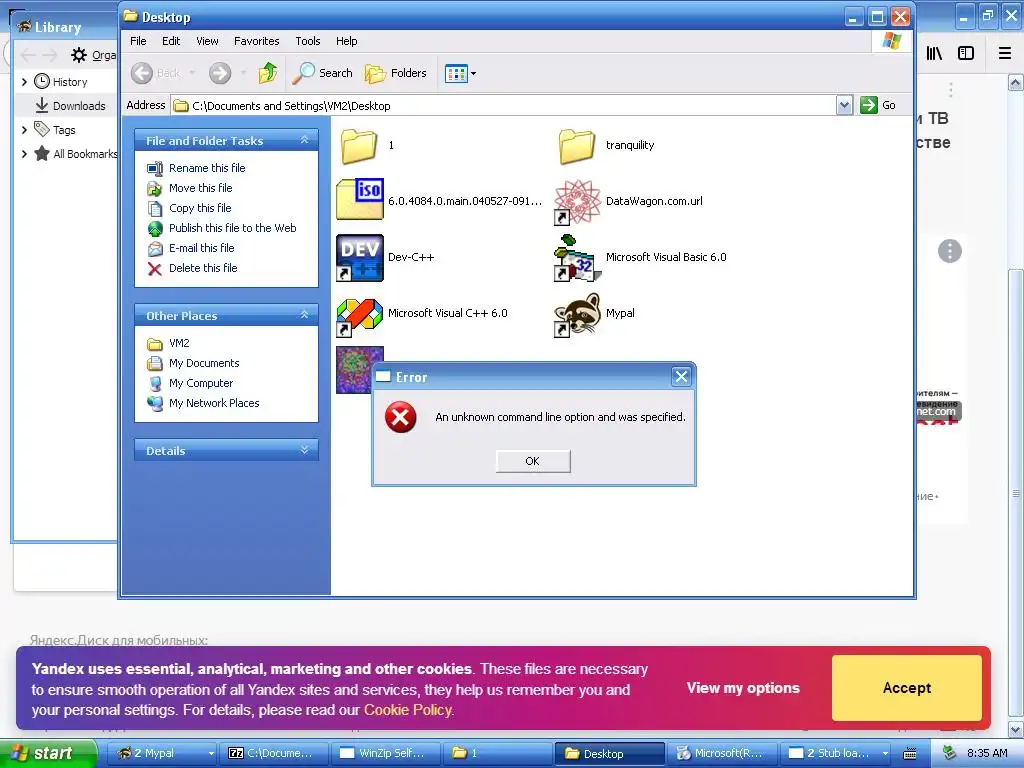1024x768 pixels.
Task: Click the Start button
Action: tap(48, 753)
